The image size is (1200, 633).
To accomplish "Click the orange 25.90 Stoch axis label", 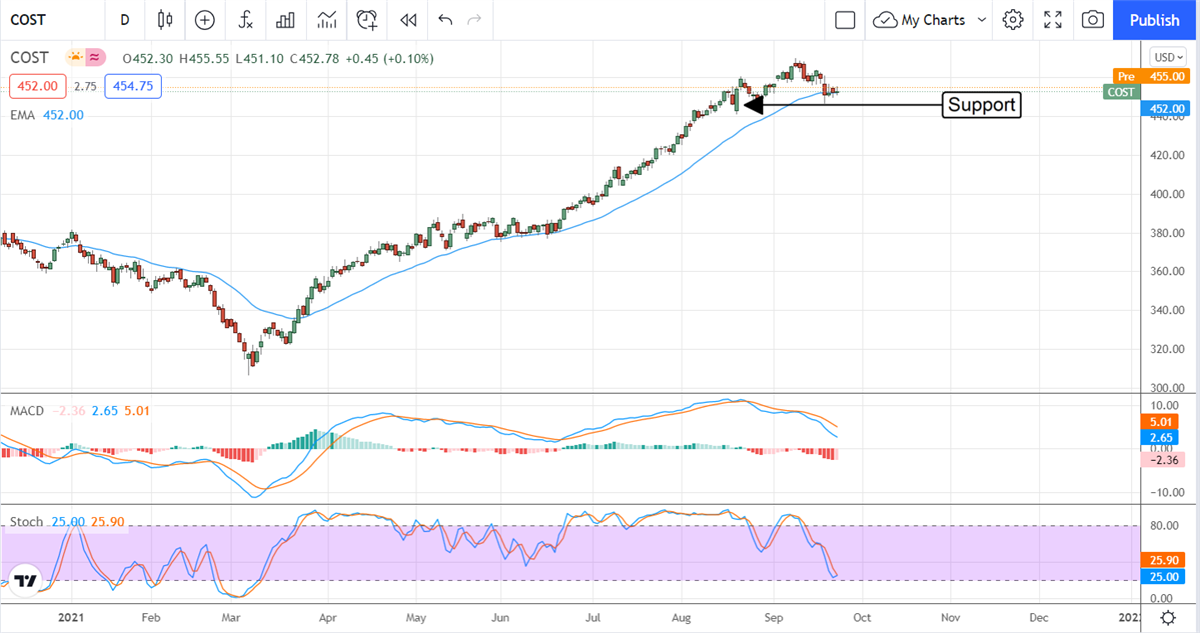I will click(x=1162, y=561).
